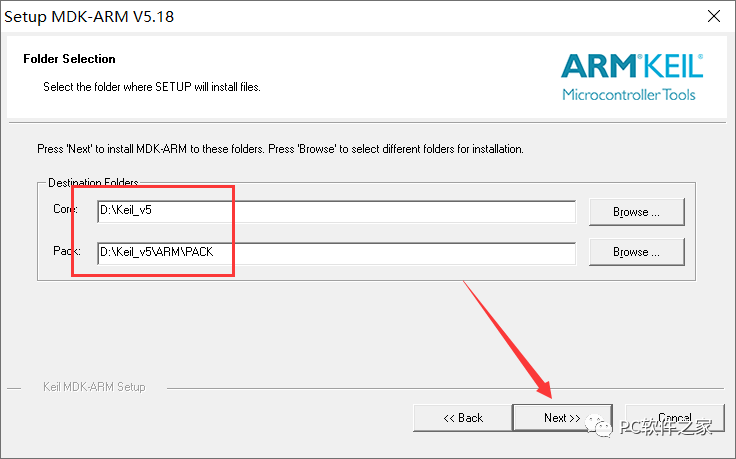This screenshot has width=736, height=459.
Task: Focus the Pack path field D:\Keil_v5\ARM\PACK
Action: coord(337,253)
